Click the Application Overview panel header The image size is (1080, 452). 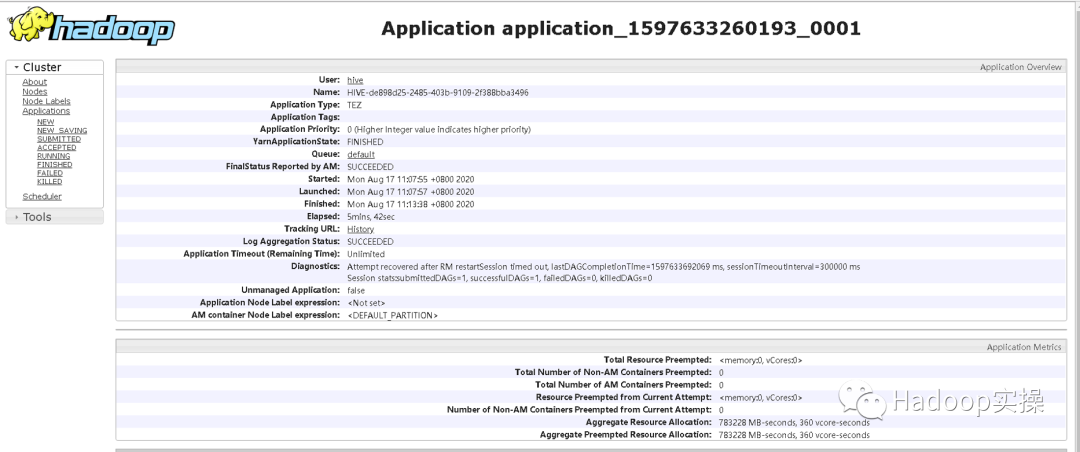click(591, 67)
